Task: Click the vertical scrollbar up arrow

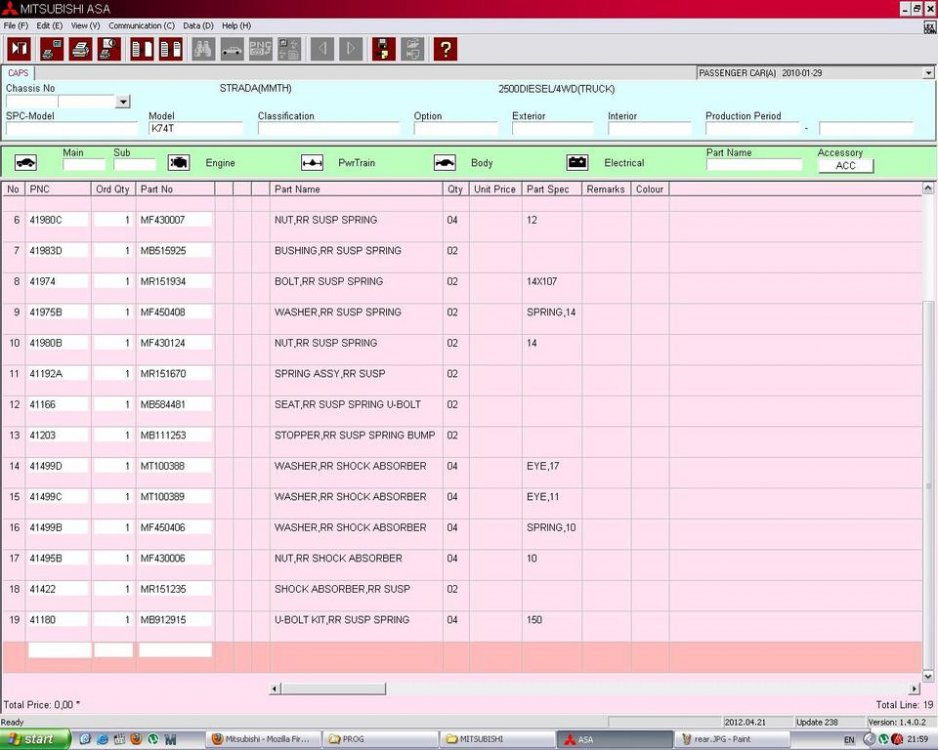Action: click(x=928, y=188)
